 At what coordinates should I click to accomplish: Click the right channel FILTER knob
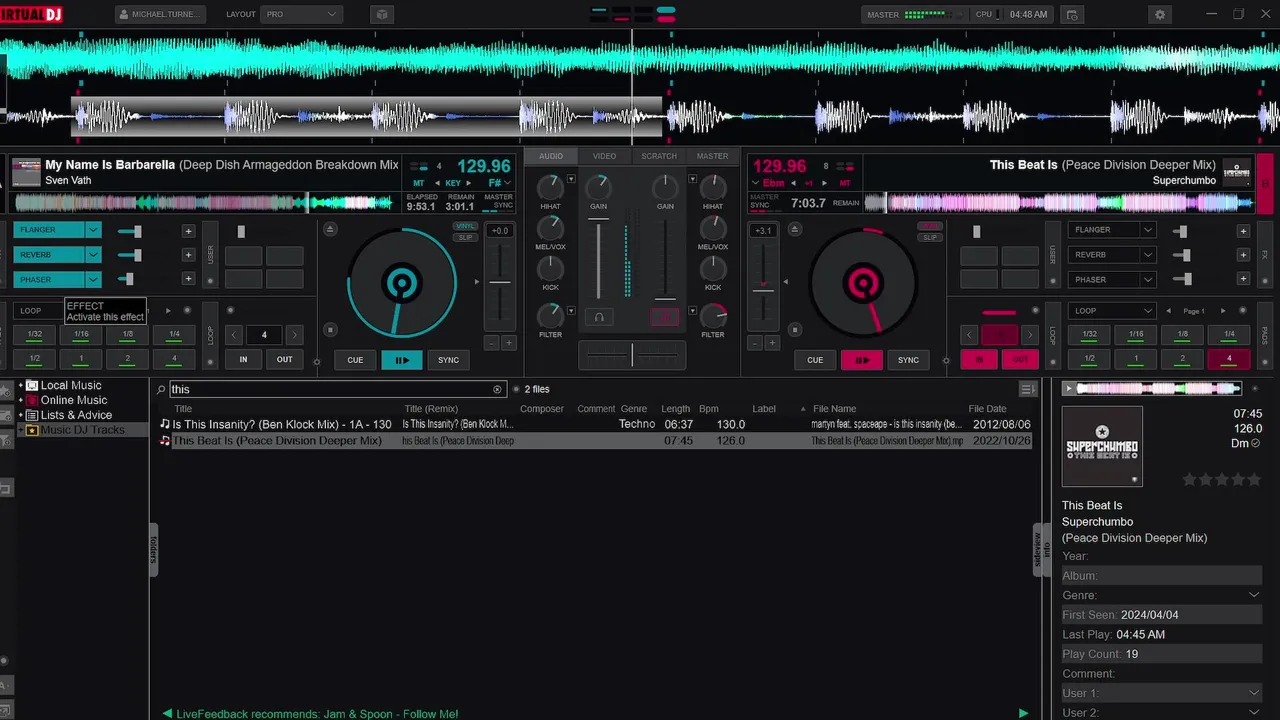click(713, 317)
